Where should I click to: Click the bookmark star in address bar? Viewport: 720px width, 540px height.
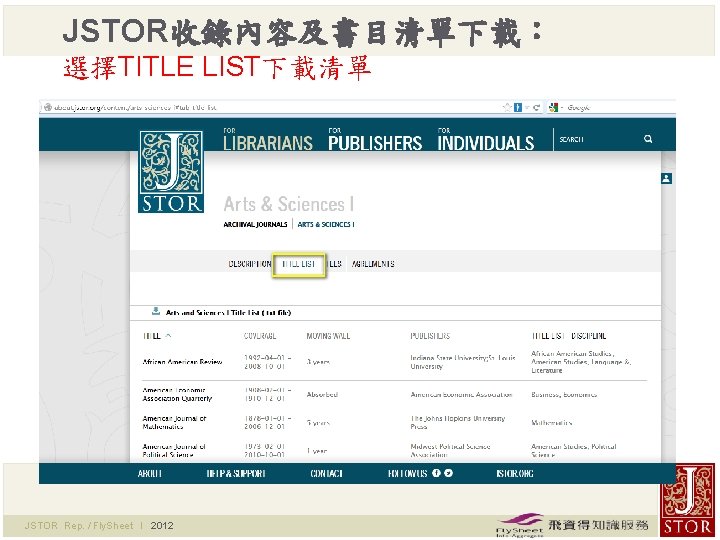[x=507, y=107]
